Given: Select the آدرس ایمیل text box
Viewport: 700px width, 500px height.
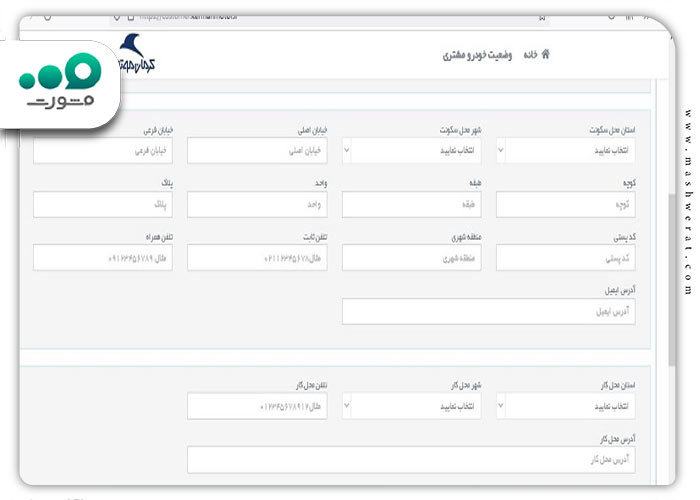Looking at the screenshot, I should click(x=489, y=311).
